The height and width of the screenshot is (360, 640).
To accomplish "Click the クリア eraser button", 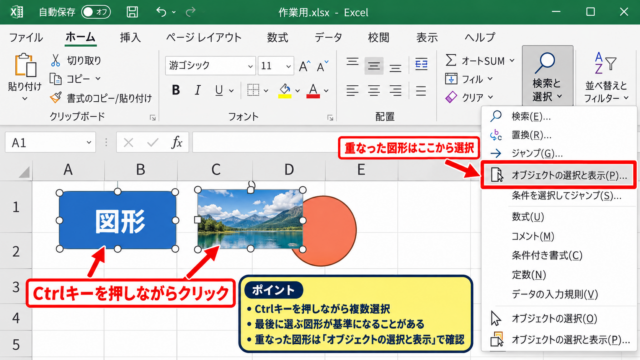I will pos(469,97).
